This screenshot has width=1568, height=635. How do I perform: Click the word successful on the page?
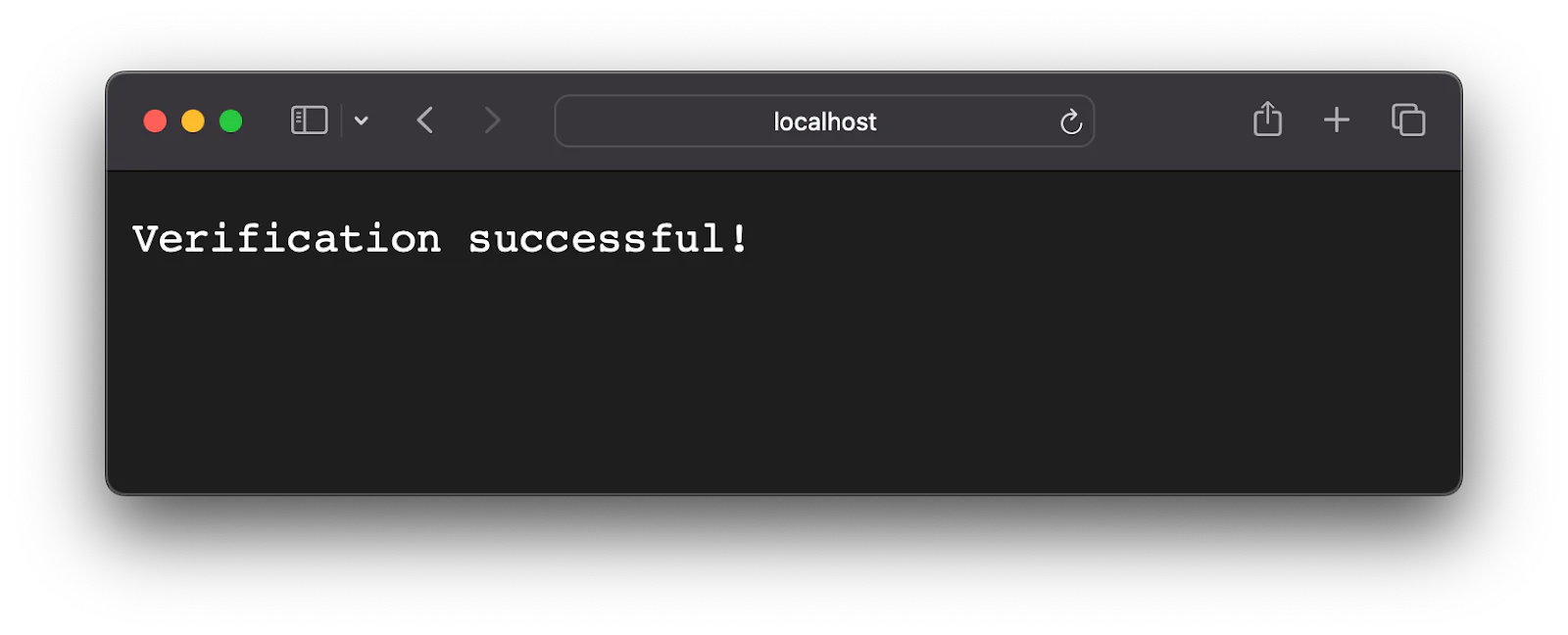pyautogui.click(x=597, y=238)
